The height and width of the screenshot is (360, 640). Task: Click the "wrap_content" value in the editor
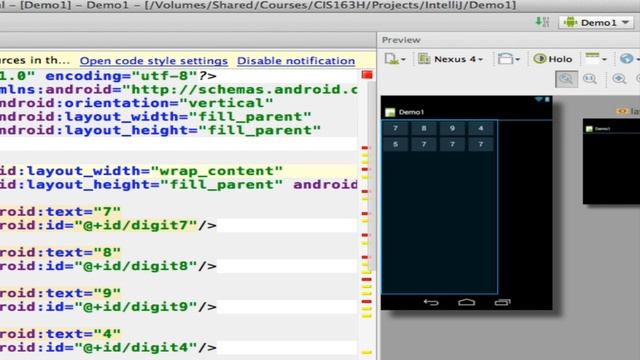point(217,171)
